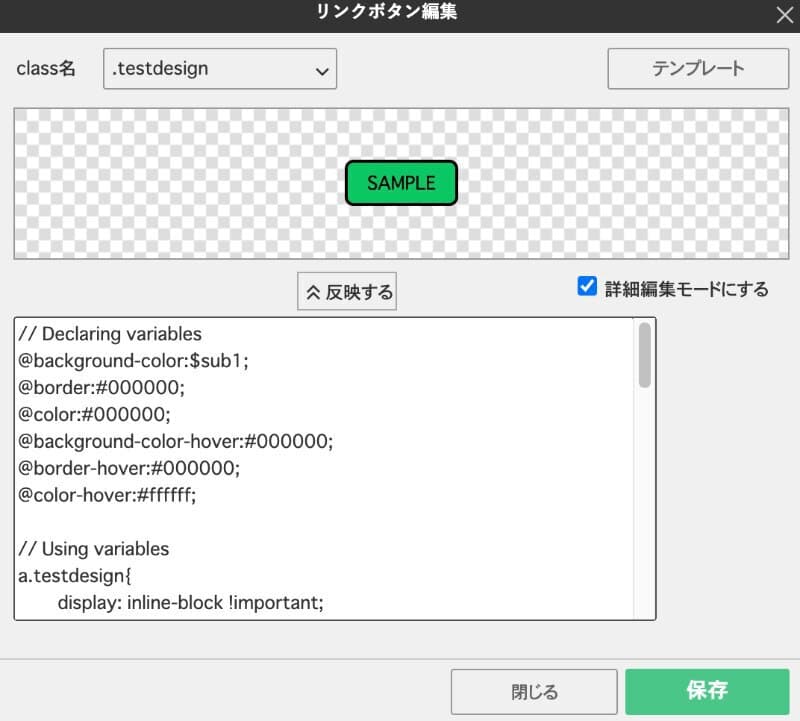Screen dimensions: 800x721
Task: Click the green SAMPLE preview button
Action: pos(401,183)
